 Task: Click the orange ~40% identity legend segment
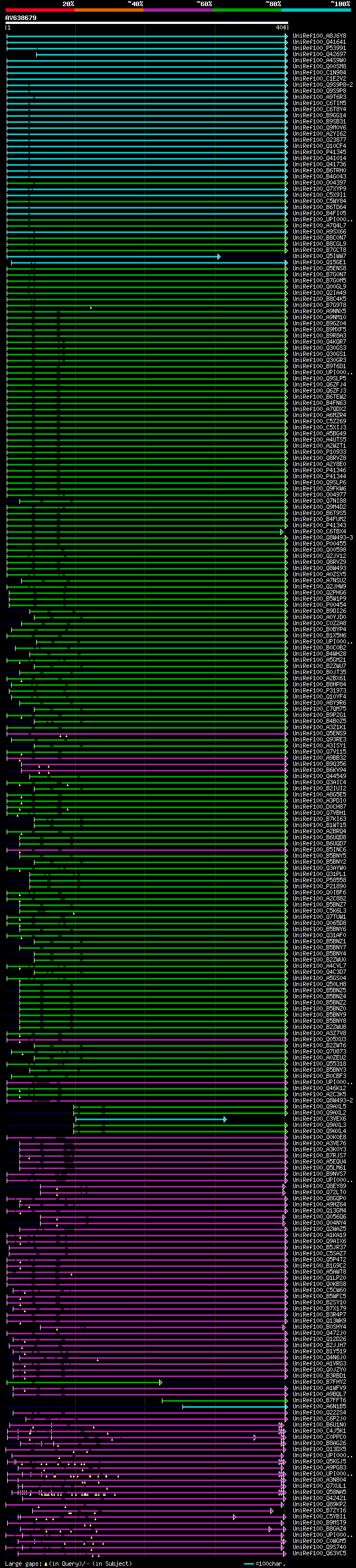pyautogui.click(x=109, y=10)
